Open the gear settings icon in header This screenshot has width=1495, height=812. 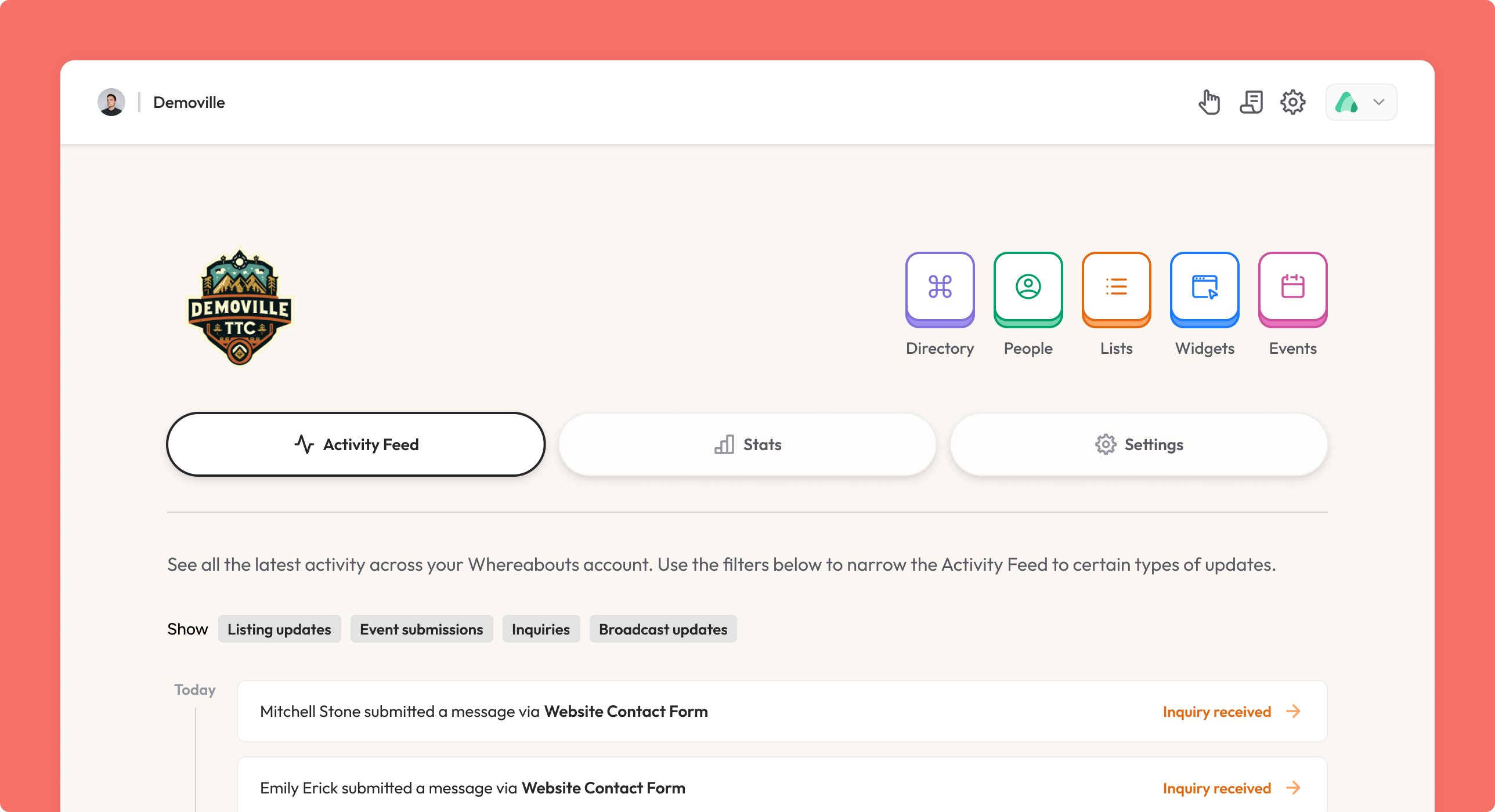[1293, 102]
